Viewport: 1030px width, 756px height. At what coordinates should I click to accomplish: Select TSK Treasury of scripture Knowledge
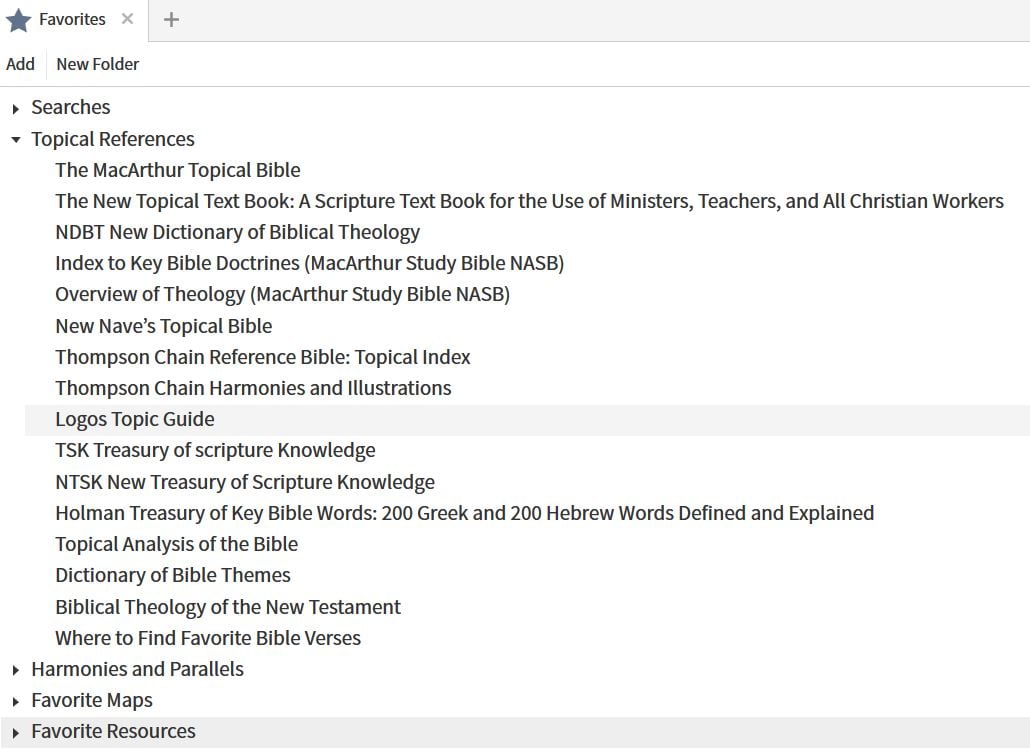tap(215, 450)
